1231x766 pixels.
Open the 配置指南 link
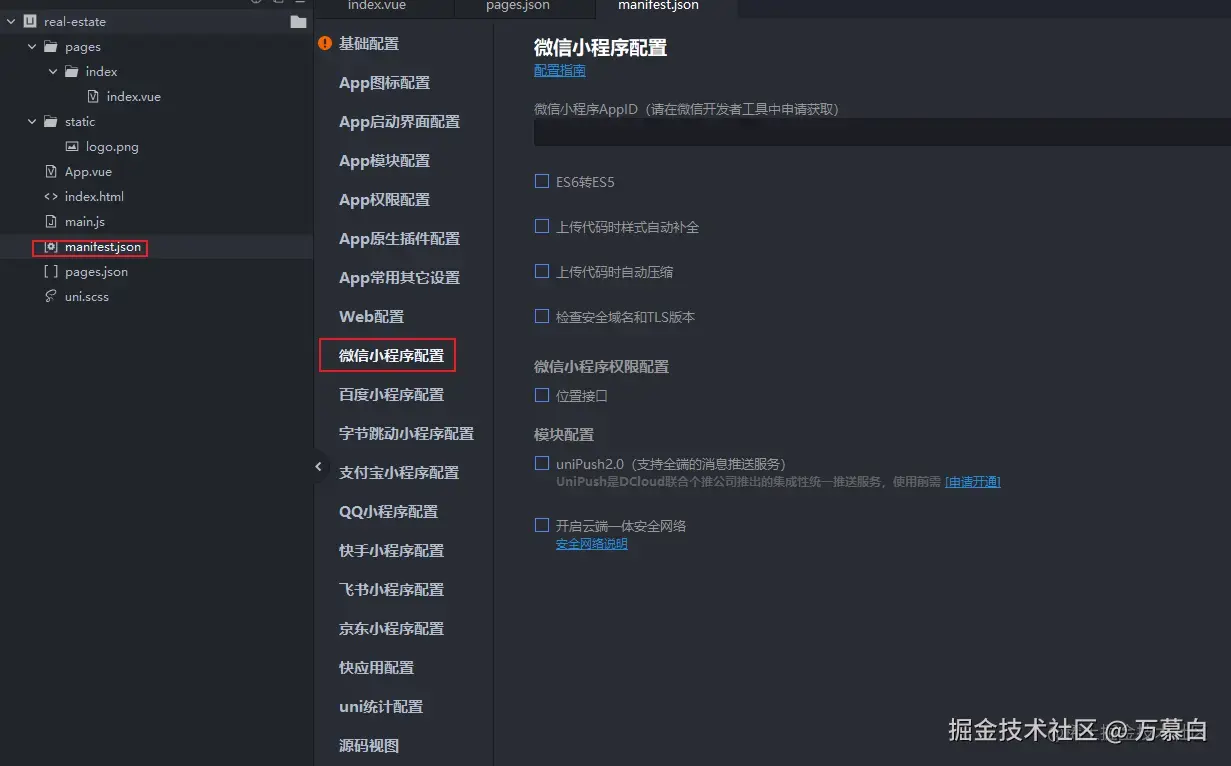560,71
